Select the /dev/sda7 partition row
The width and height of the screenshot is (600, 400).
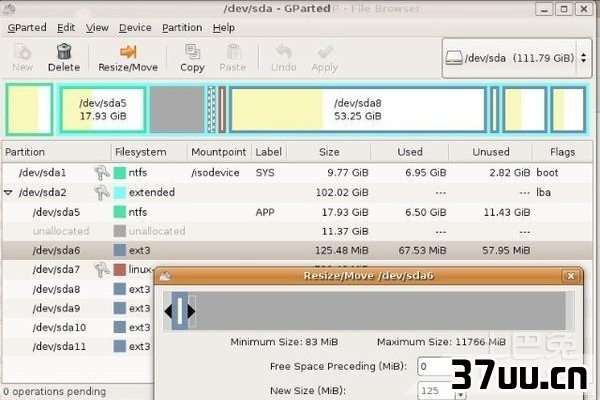click(x=78, y=269)
